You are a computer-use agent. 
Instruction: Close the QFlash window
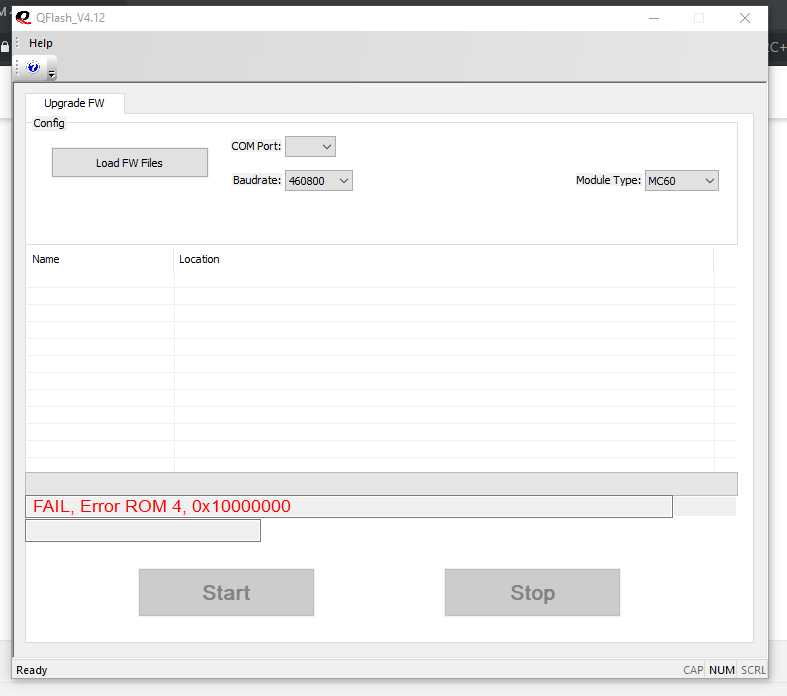tap(745, 18)
